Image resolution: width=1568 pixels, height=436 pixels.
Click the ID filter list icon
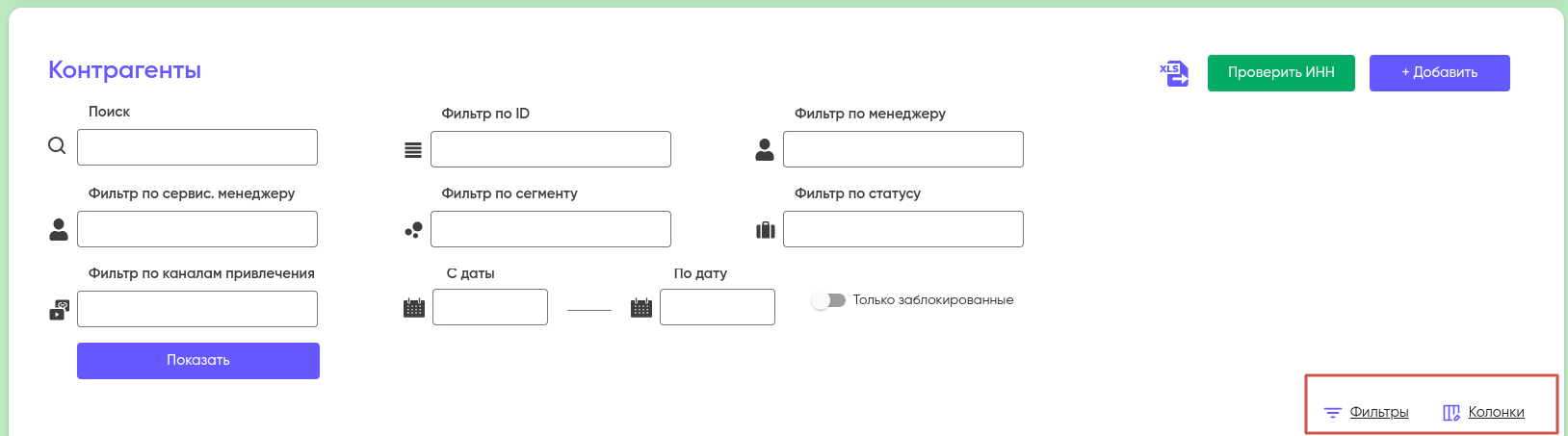[413, 150]
